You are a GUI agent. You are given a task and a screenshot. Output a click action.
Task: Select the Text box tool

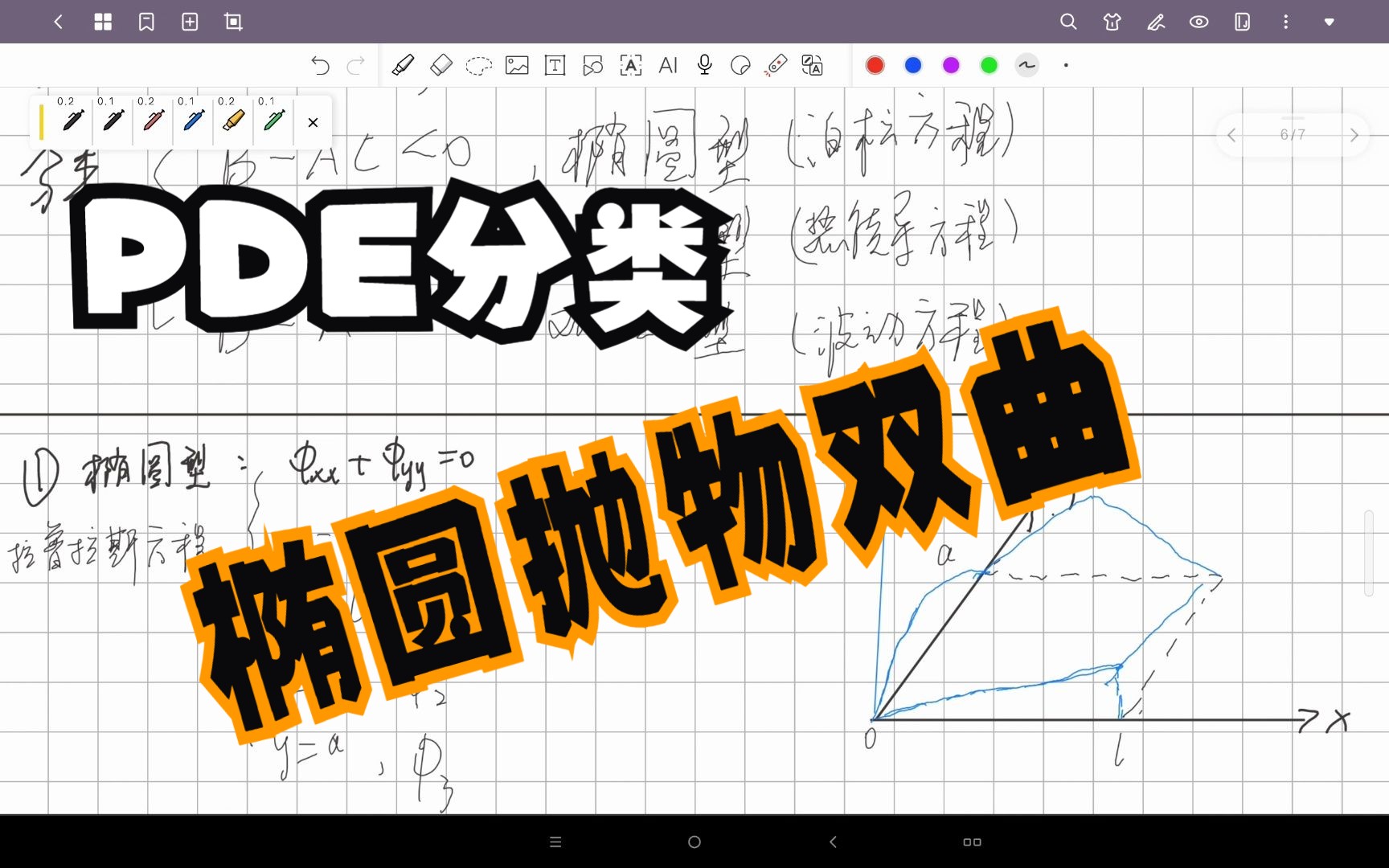tap(555, 65)
